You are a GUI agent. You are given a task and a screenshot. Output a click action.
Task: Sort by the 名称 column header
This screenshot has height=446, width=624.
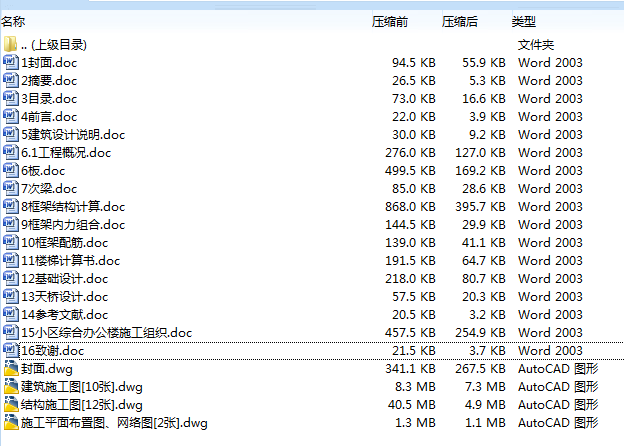point(13,21)
